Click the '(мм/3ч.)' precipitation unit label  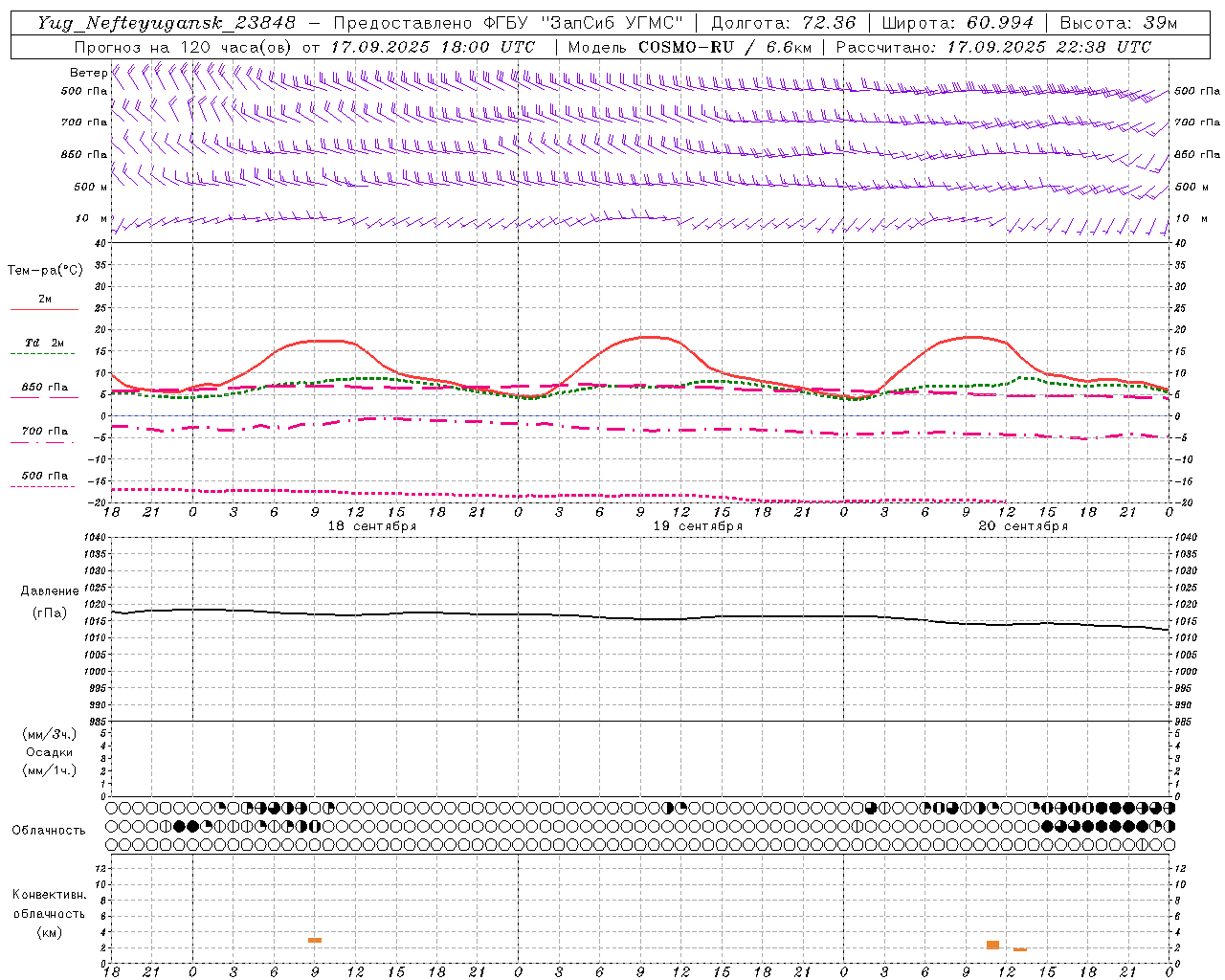(x=50, y=734)
